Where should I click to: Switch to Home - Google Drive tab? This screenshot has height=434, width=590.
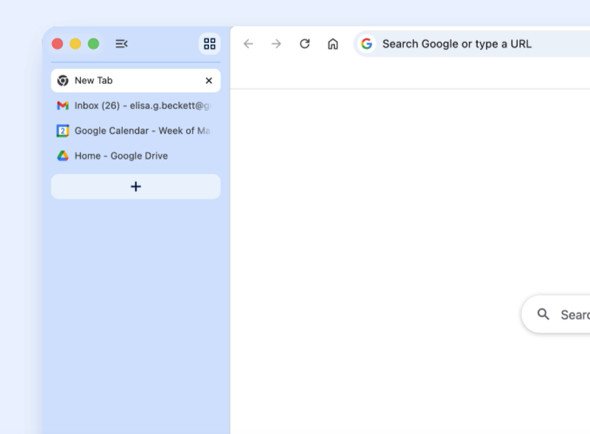point(136,156)
